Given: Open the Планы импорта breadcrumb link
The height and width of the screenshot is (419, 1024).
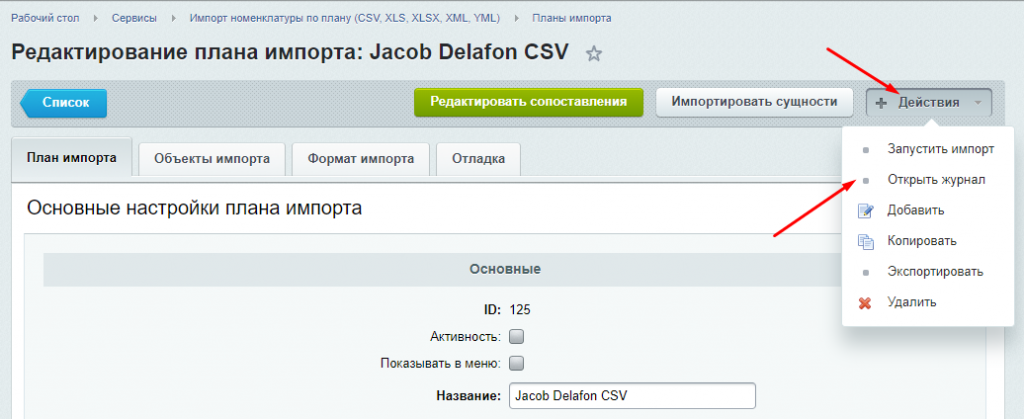Looking at the screenshot, I should pyautogui.click(x=571, y=18).
